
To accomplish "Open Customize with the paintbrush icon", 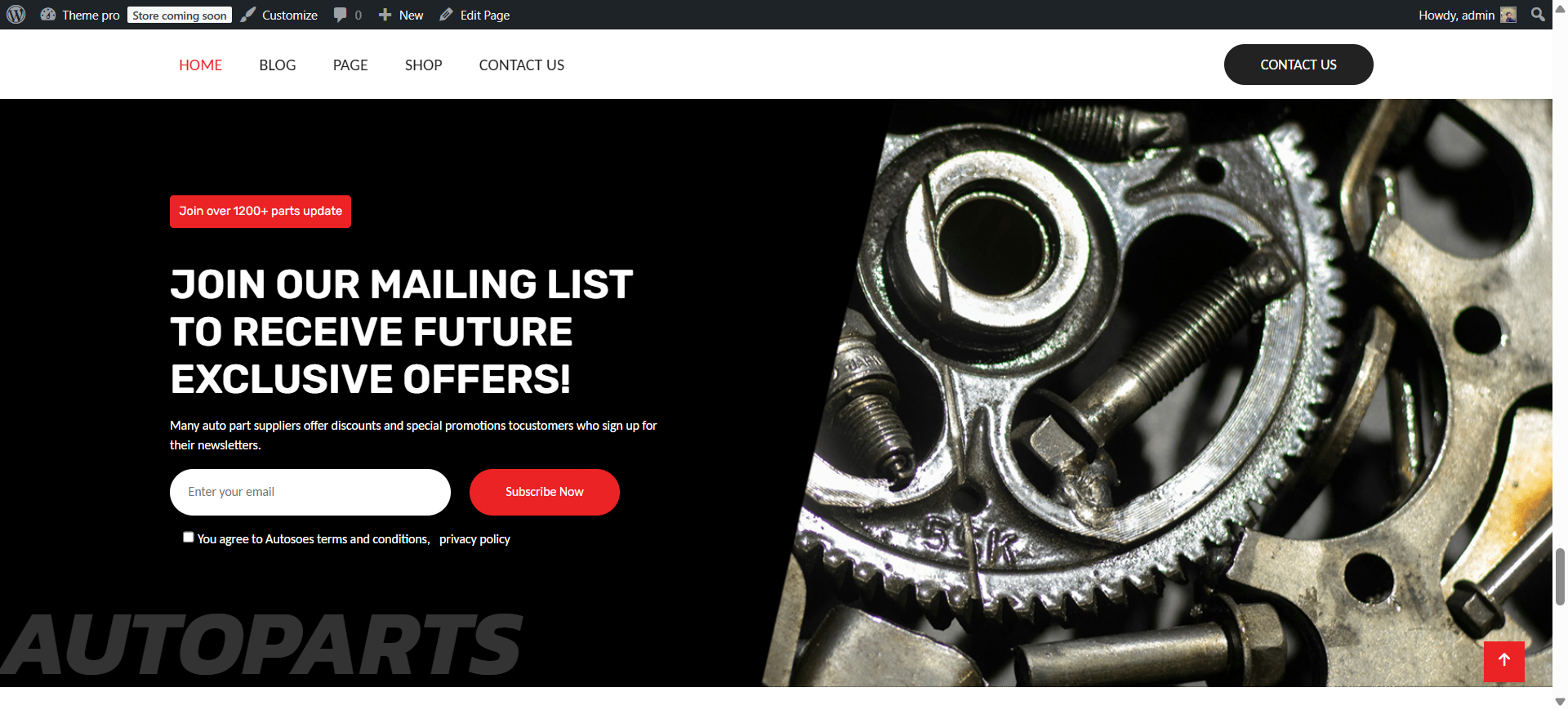I will pyautogui.click(x=248, y=15).
